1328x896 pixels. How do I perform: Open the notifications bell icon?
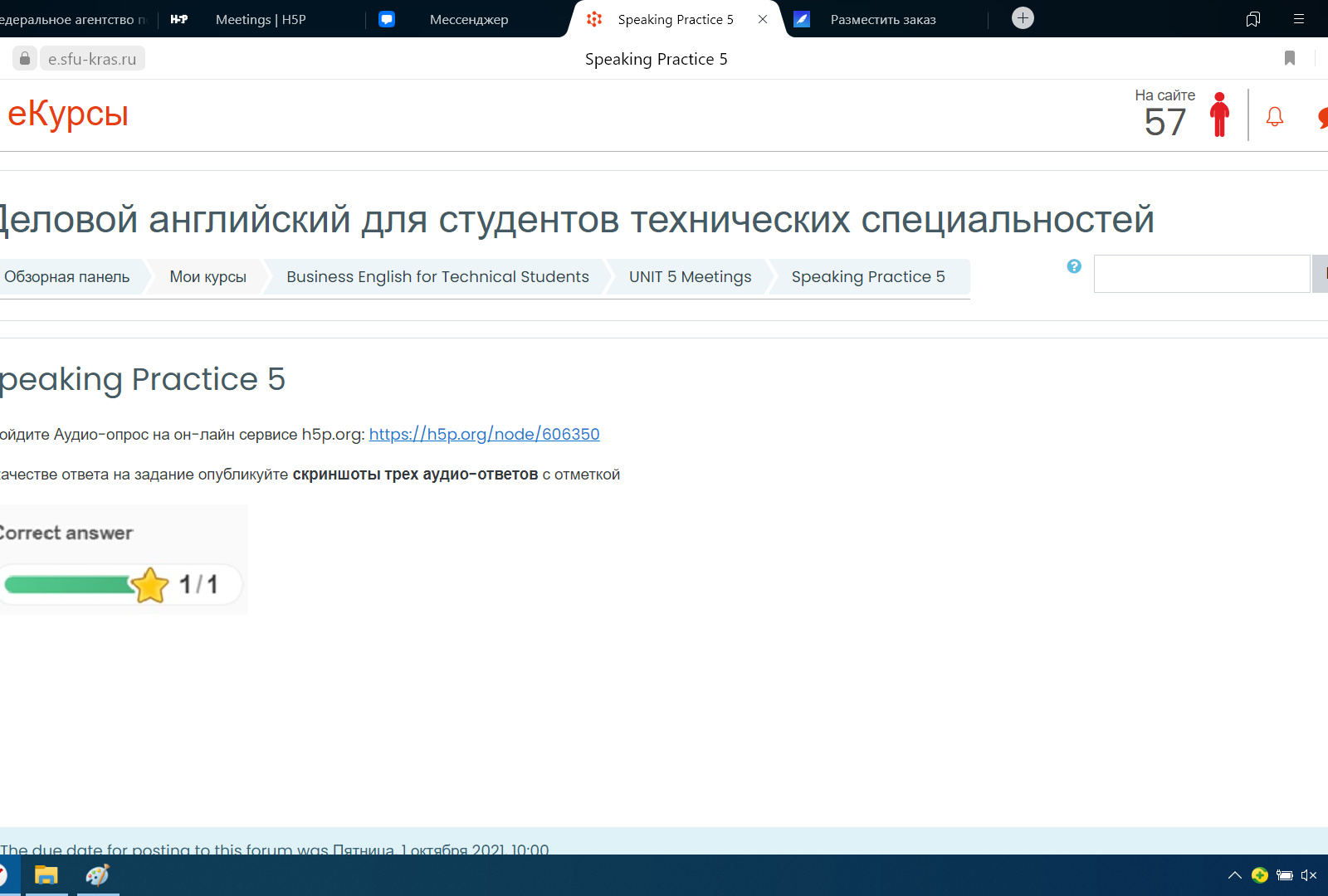click(1275, 117)
